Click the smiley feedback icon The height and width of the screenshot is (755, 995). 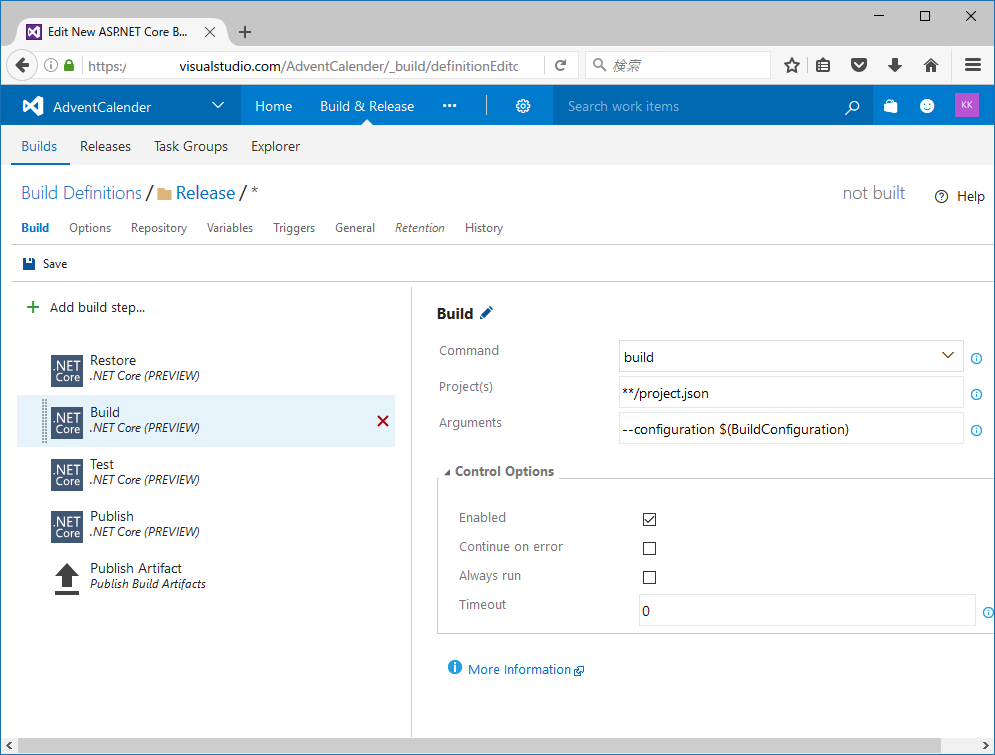coord(927,106)
